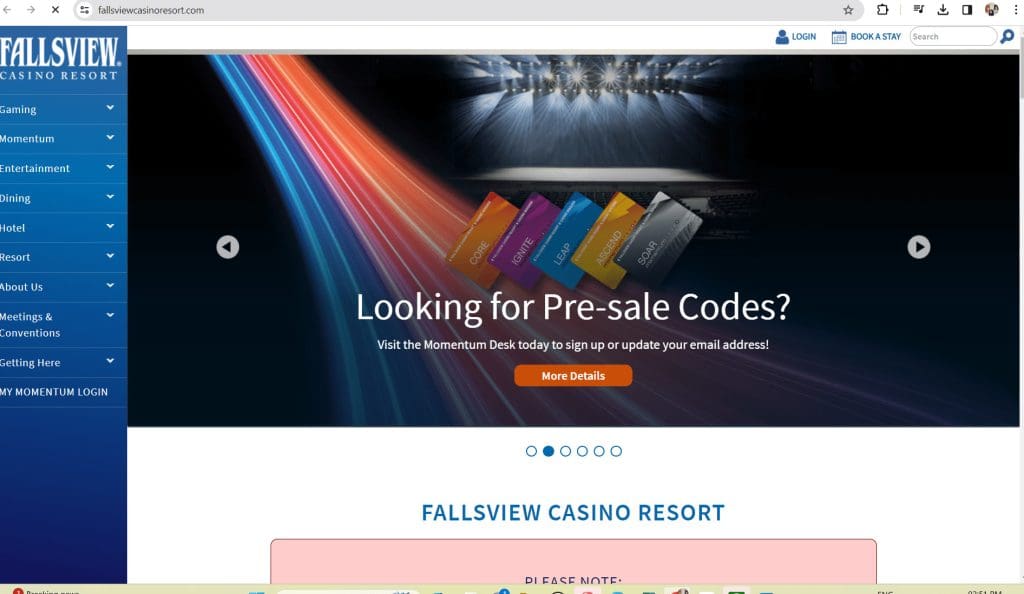Open the browser downloads icon

tap(942, 10)
